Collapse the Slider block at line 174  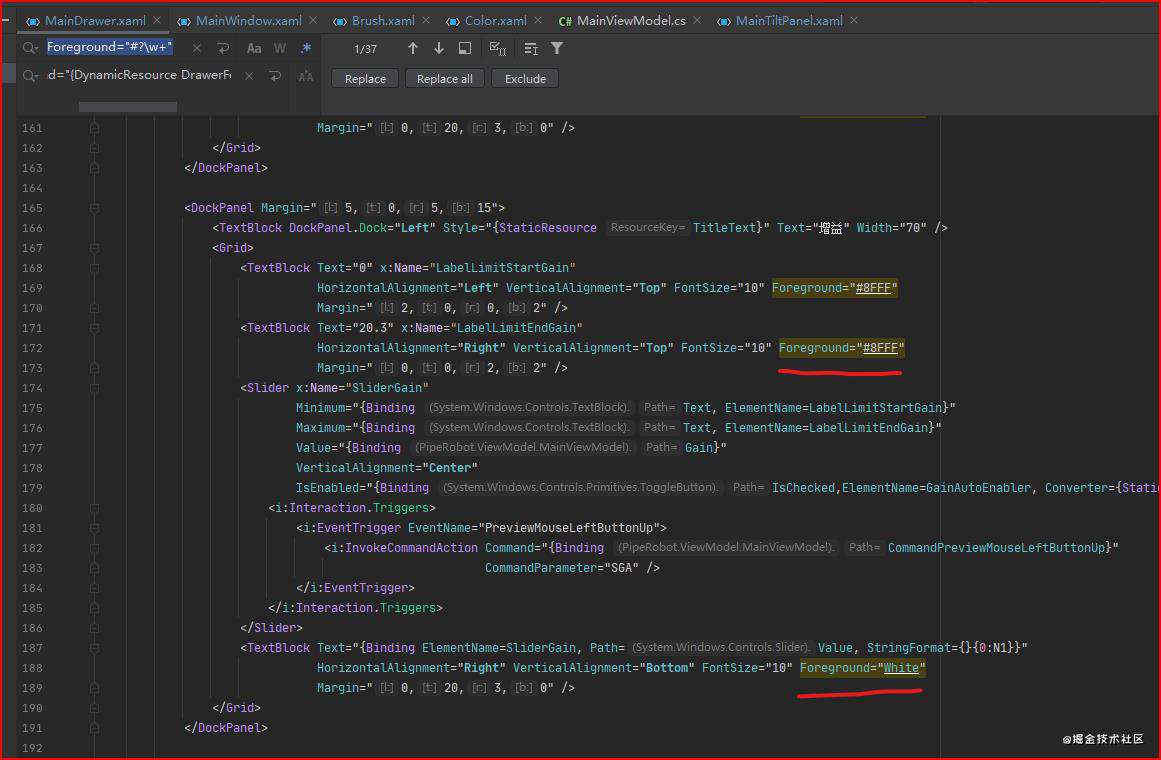94,388
